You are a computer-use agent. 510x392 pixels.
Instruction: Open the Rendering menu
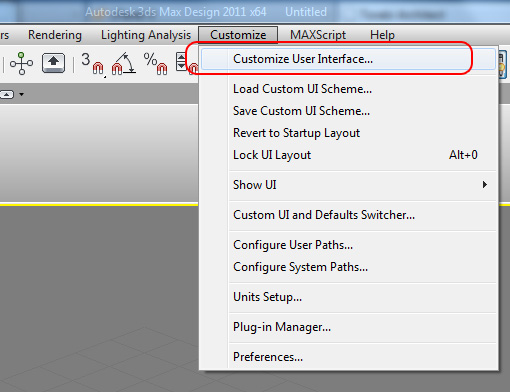click(x=55, y=35)
